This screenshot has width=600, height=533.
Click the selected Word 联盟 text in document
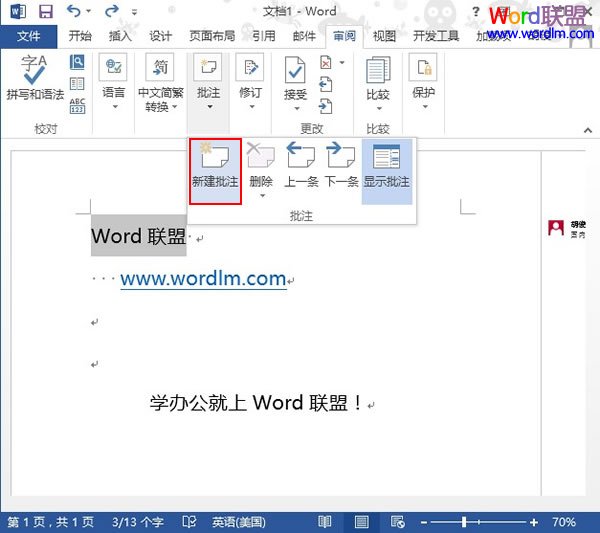(139, 236)
